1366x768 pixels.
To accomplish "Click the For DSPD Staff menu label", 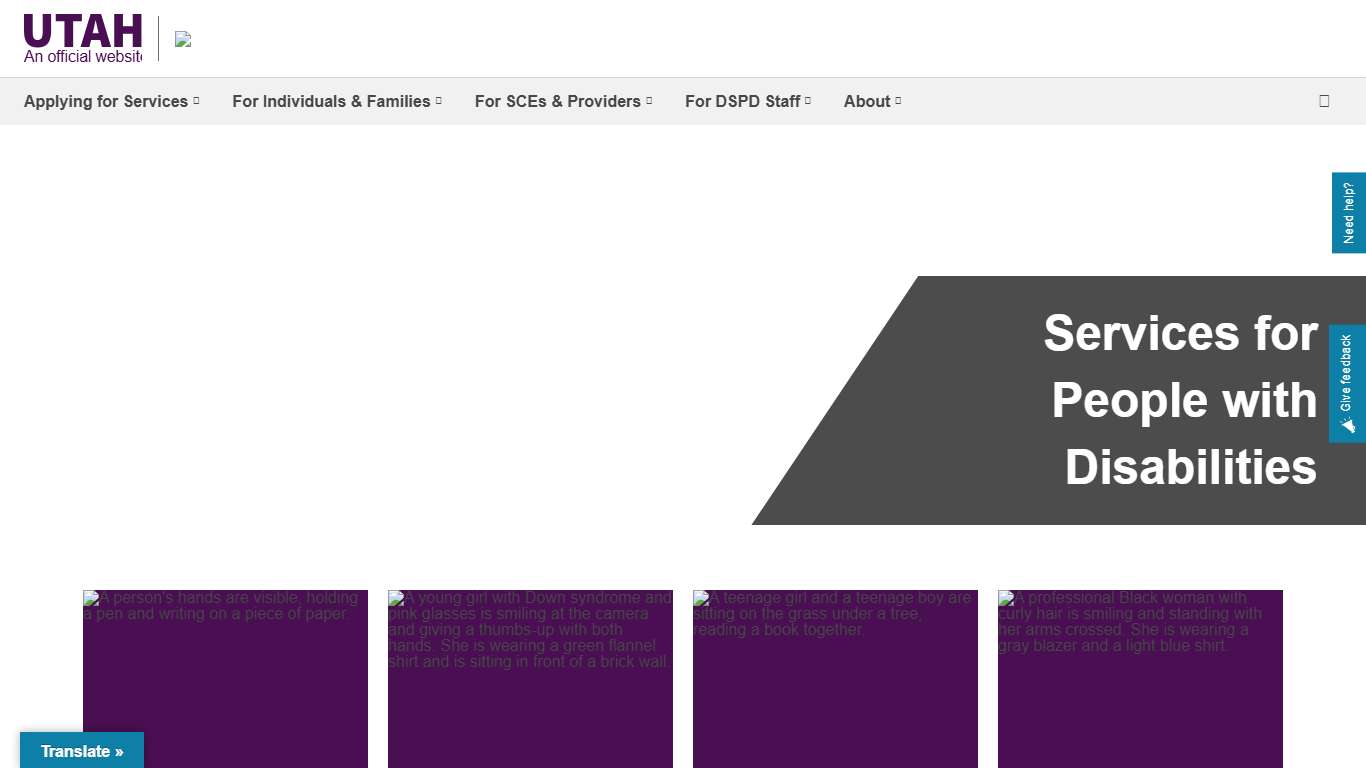I will [742, 101].
